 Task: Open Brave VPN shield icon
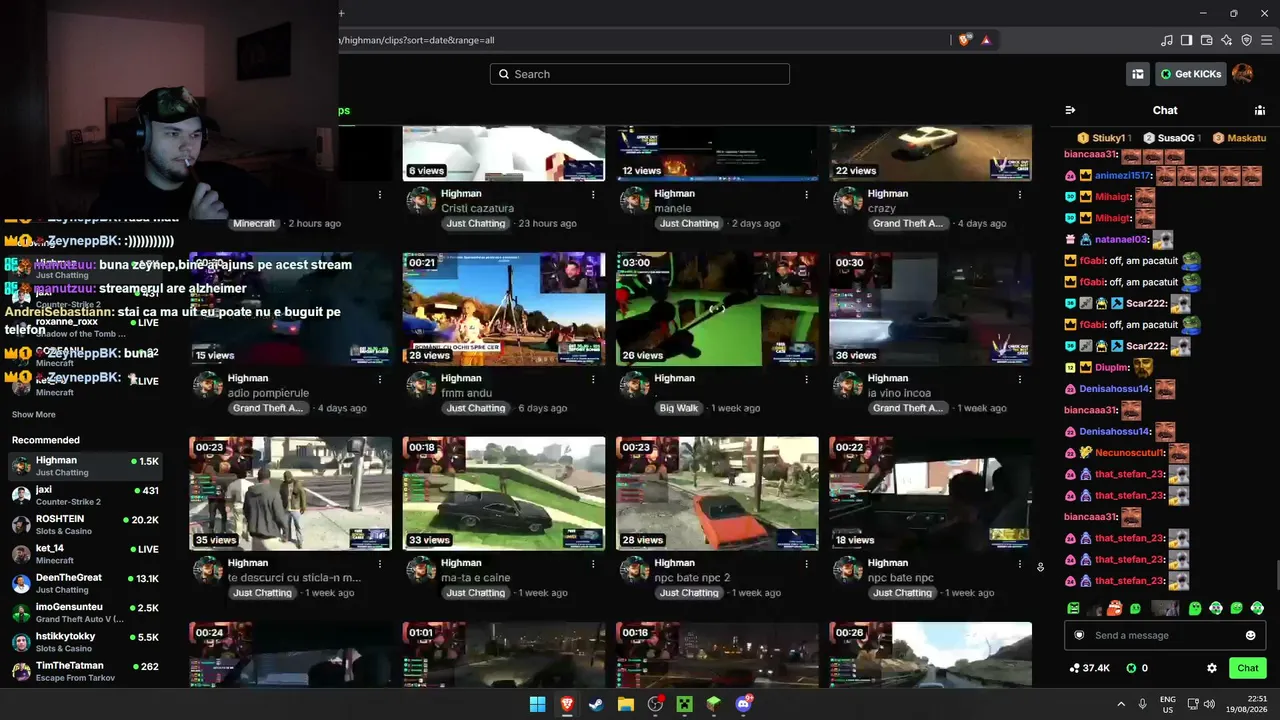click(x=1247, y=40)
